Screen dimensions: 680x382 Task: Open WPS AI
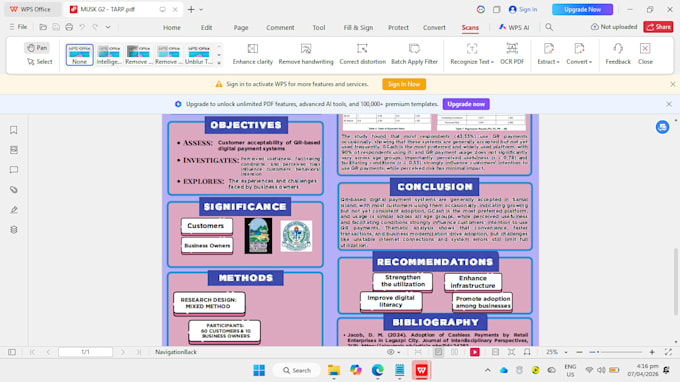(514, 27)
